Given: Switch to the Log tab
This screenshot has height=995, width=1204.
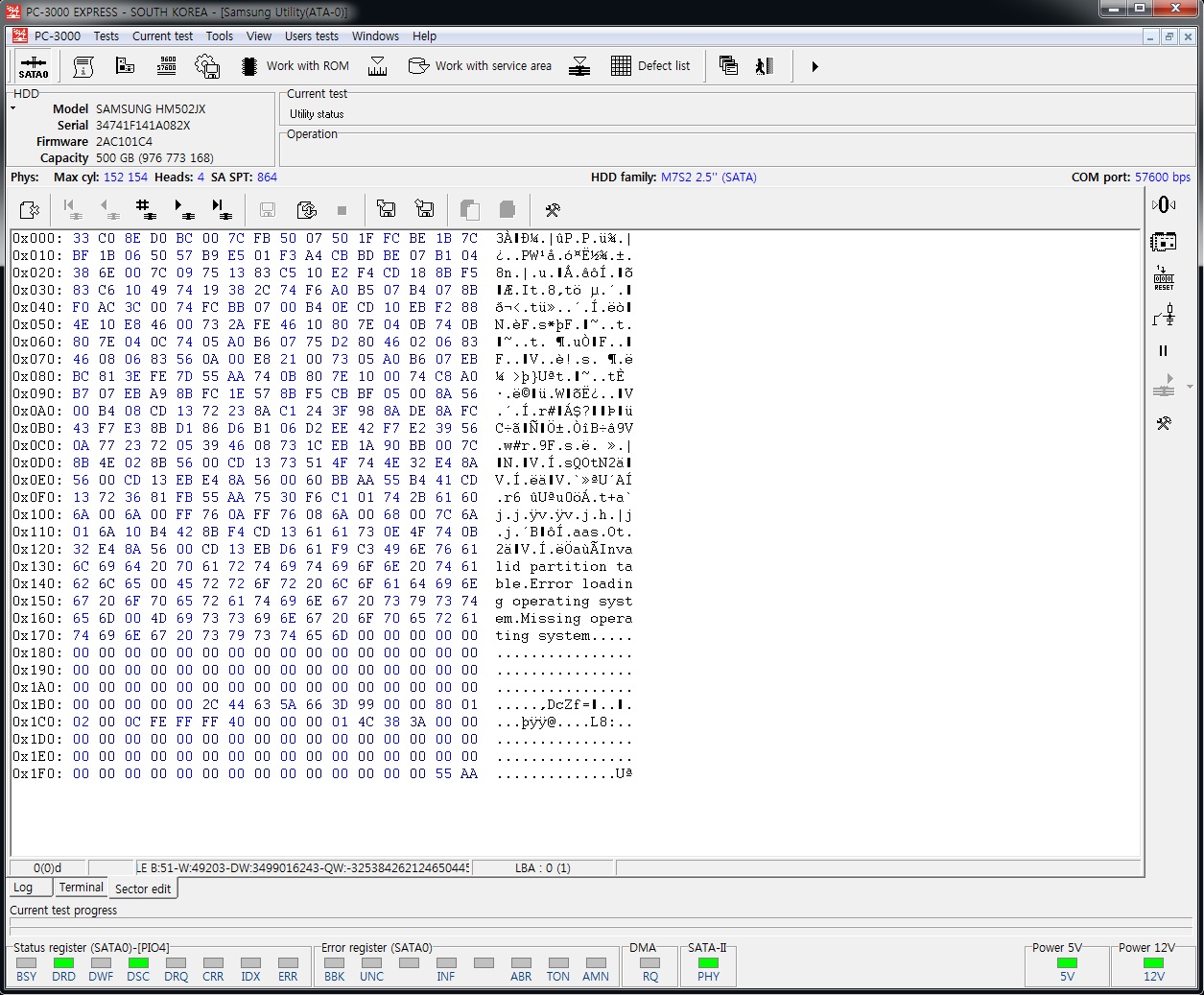Looking at the screenshot, I should [23, 888].
